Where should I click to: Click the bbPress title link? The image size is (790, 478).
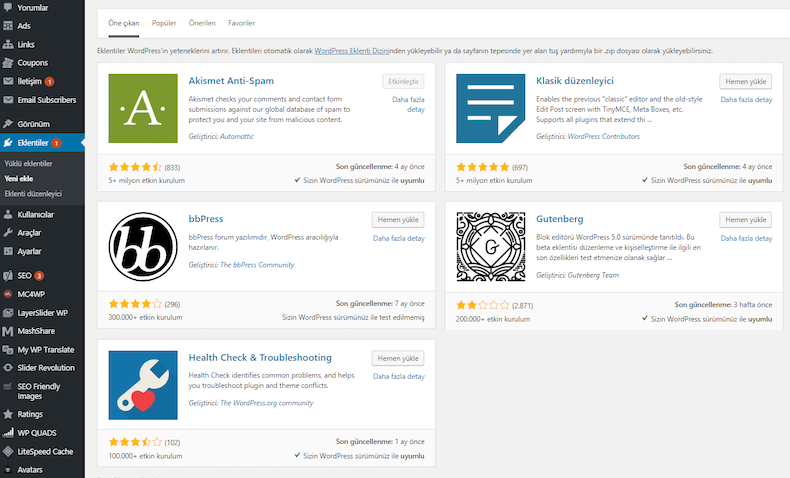pos(206,219)
